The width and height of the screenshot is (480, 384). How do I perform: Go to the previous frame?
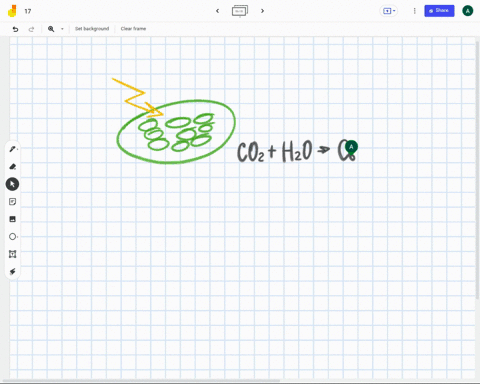(218, 11)
